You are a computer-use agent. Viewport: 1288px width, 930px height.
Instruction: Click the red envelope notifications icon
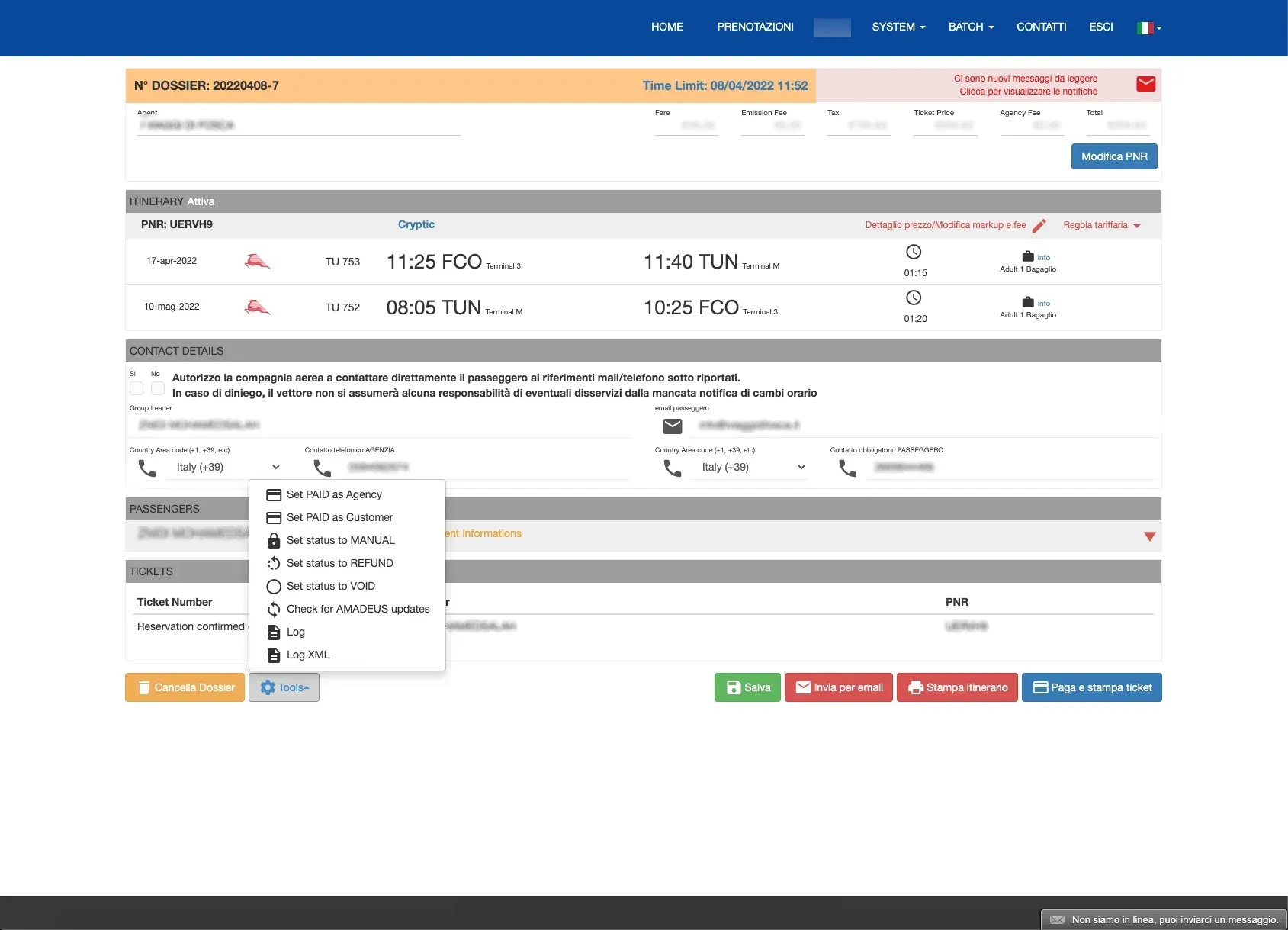1145,84
